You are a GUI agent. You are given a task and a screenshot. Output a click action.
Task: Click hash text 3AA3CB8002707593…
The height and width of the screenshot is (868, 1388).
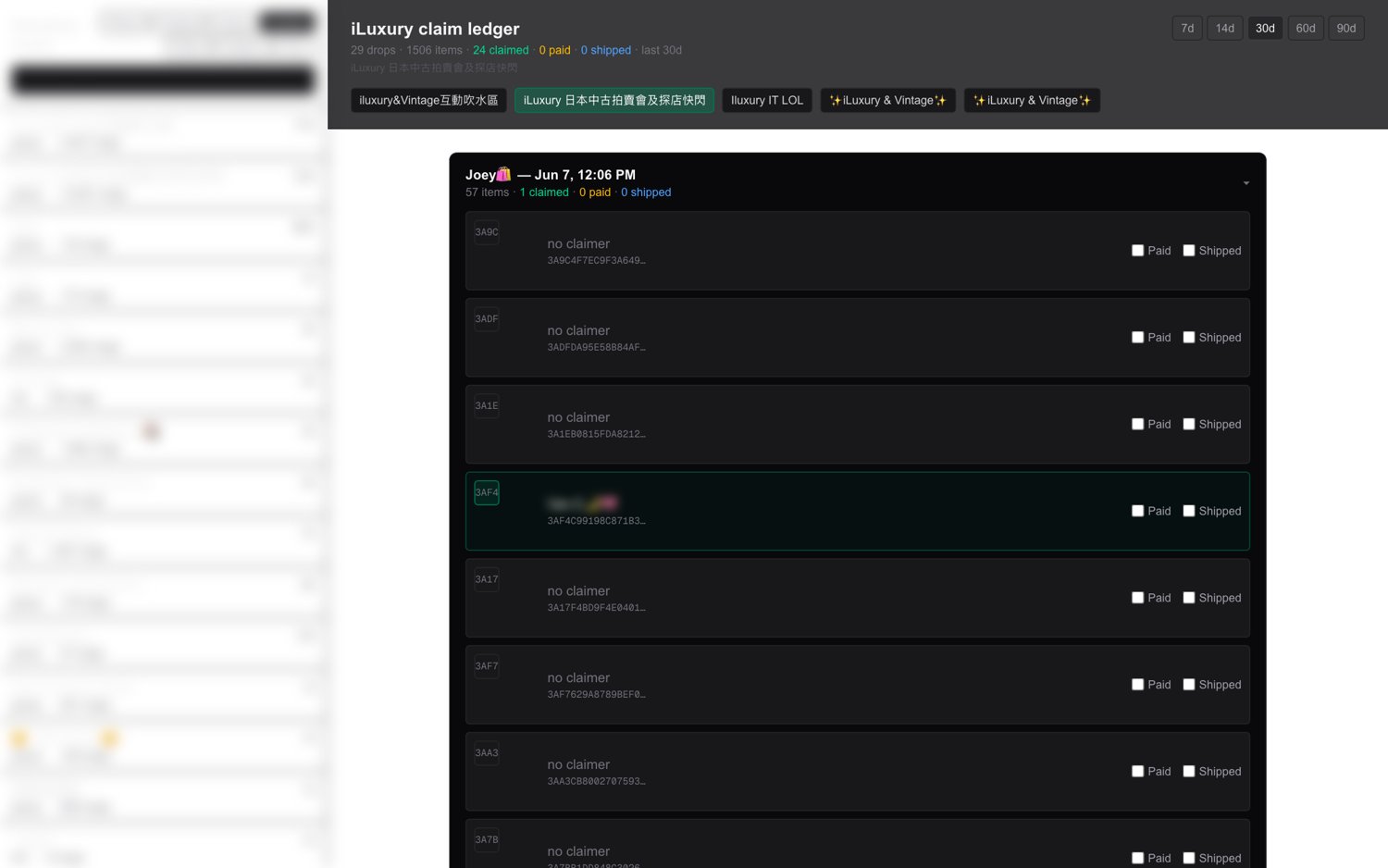596,781
